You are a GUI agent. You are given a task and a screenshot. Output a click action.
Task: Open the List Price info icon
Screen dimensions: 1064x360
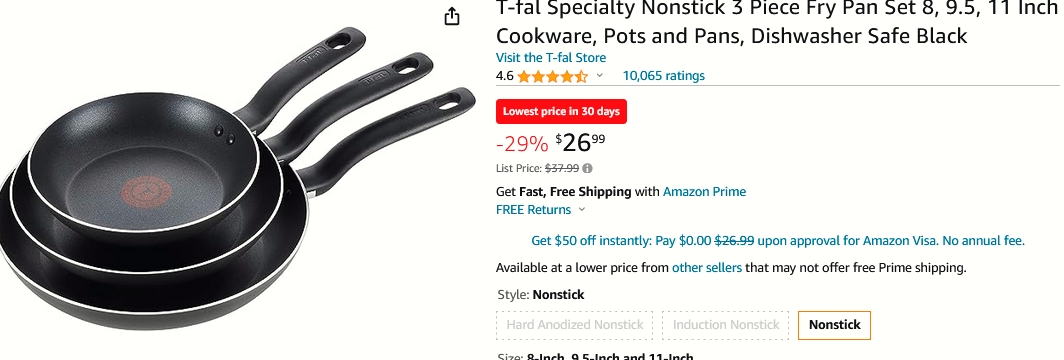tap(588, 168)
